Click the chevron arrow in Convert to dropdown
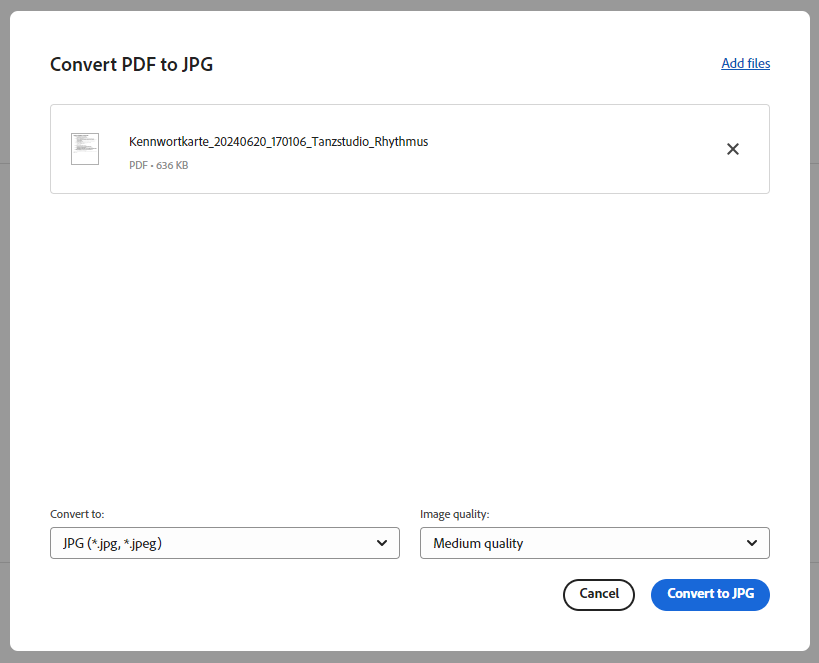Image resolution: width=819 pixels, height=663 pixels. [x=382, y=543]
